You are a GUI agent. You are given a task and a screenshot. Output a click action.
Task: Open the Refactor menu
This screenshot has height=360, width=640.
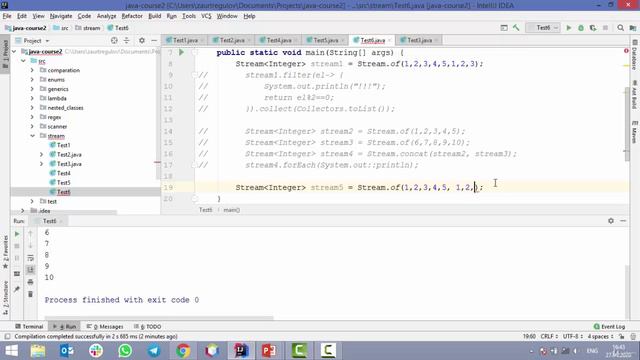[132, 16]
